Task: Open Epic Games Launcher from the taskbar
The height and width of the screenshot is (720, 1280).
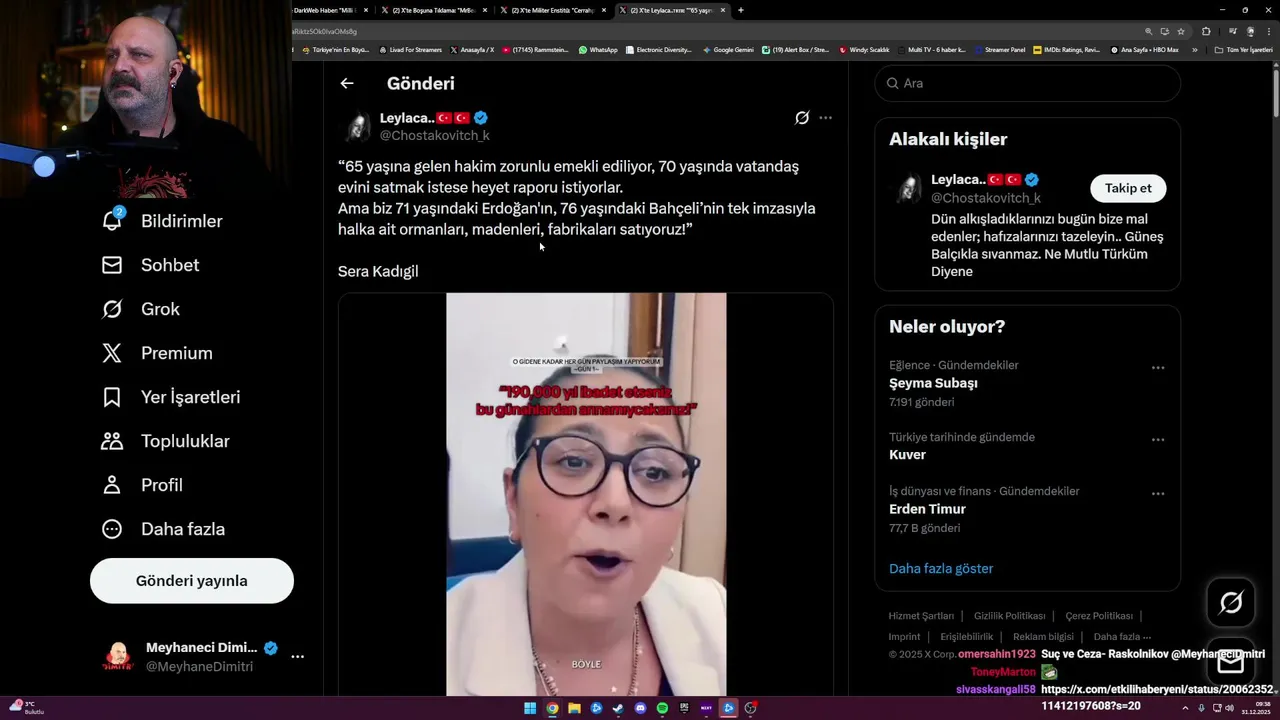Action: (684, 708)
